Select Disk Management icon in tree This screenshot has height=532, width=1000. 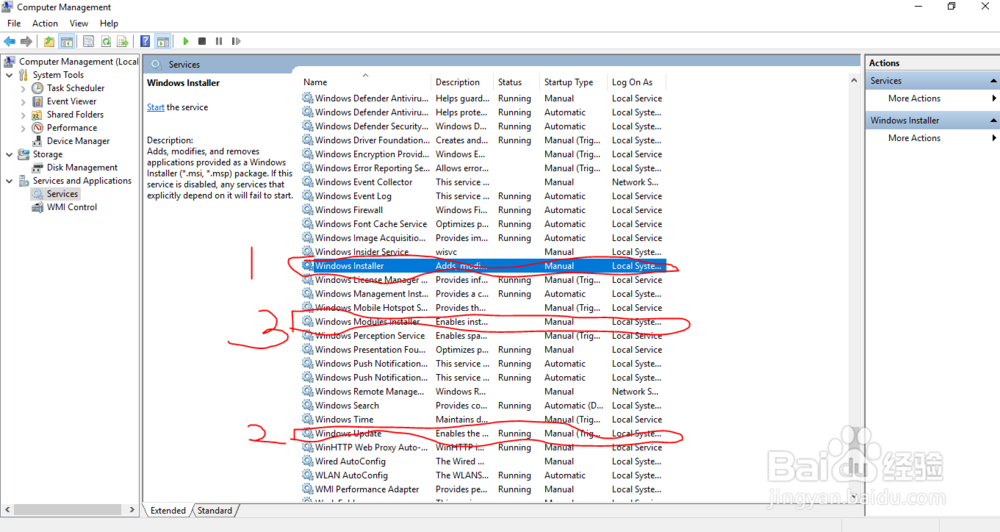(38, 168)
